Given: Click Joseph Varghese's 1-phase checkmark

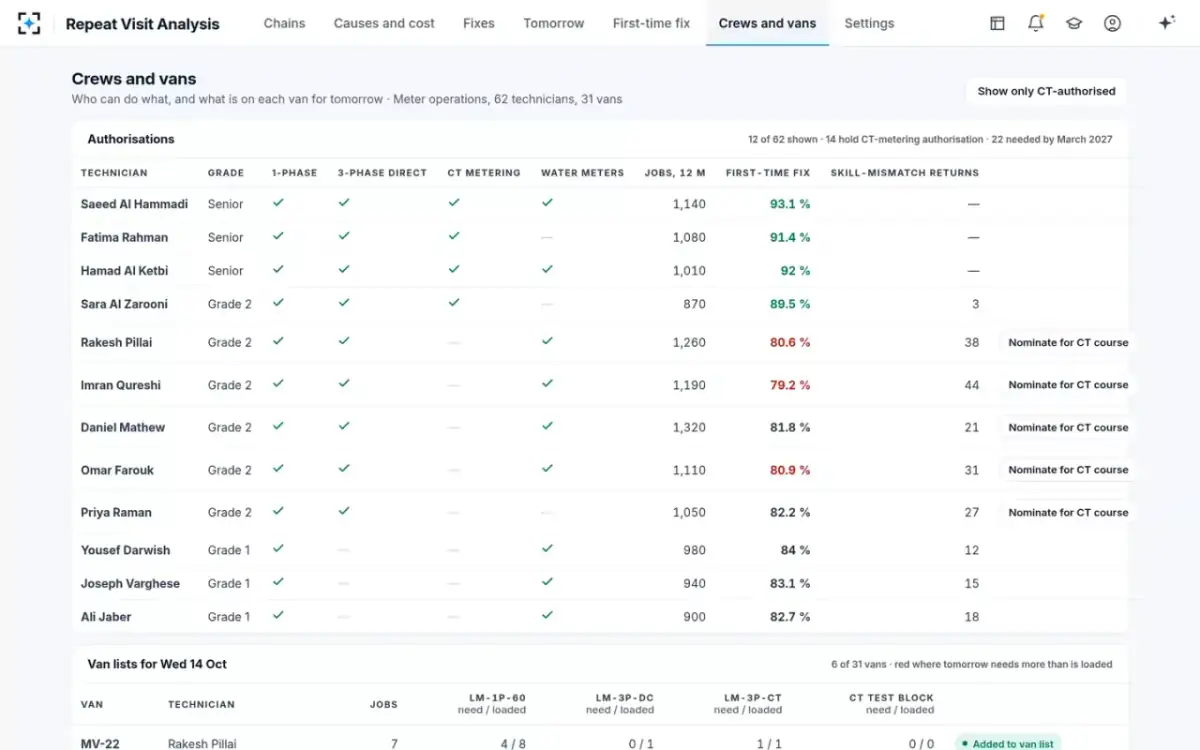Looking at the screenshot, I should coord(278,582).
